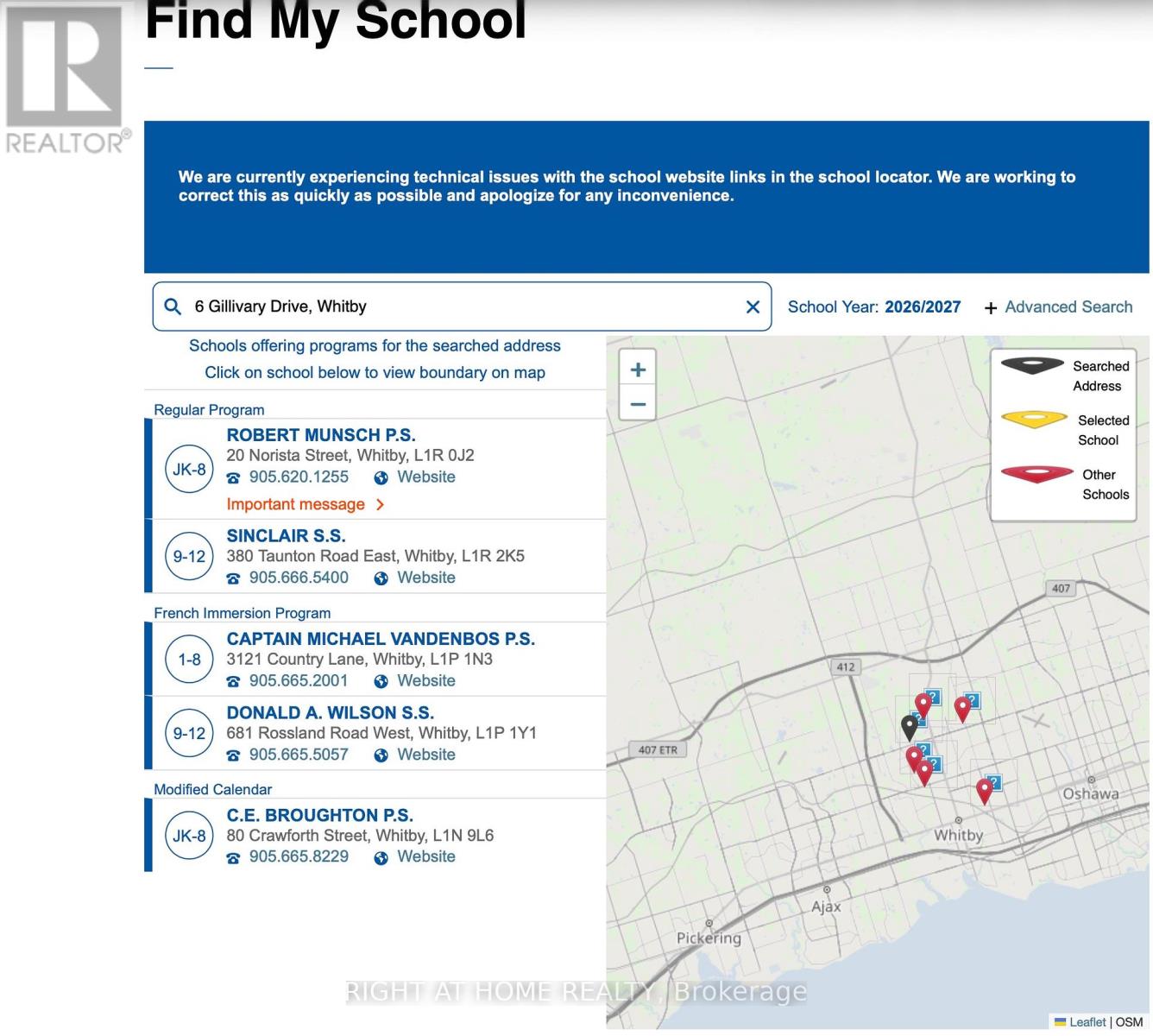Screen dimensions: 1153x1036
Task: Click the address 380 Taunton Road East
Action: coord(375,557)
